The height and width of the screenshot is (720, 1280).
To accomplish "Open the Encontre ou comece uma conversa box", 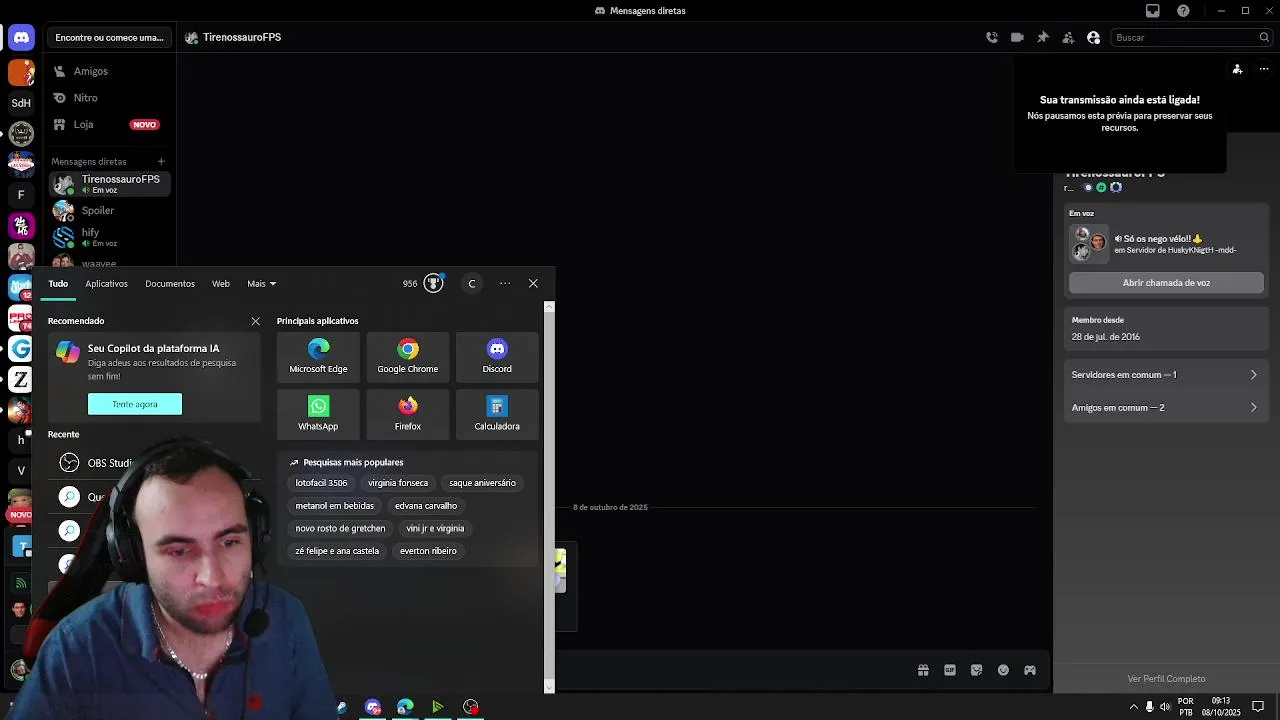I will coord(109,37).
